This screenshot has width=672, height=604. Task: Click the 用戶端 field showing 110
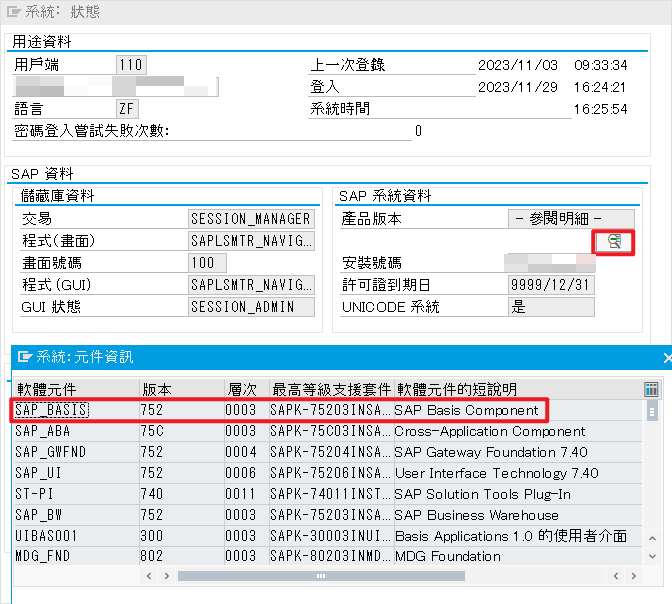pos(131,65)
